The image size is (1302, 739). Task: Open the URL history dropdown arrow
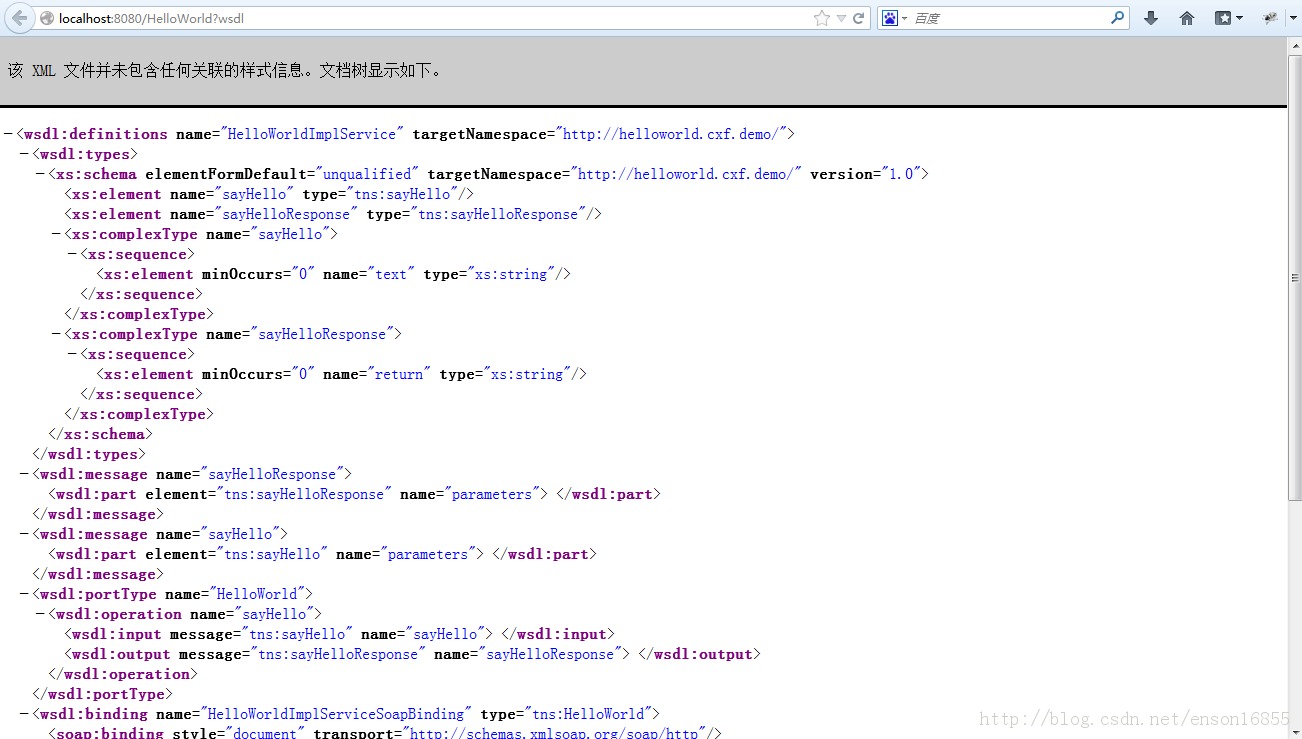(x=841, y=18)
